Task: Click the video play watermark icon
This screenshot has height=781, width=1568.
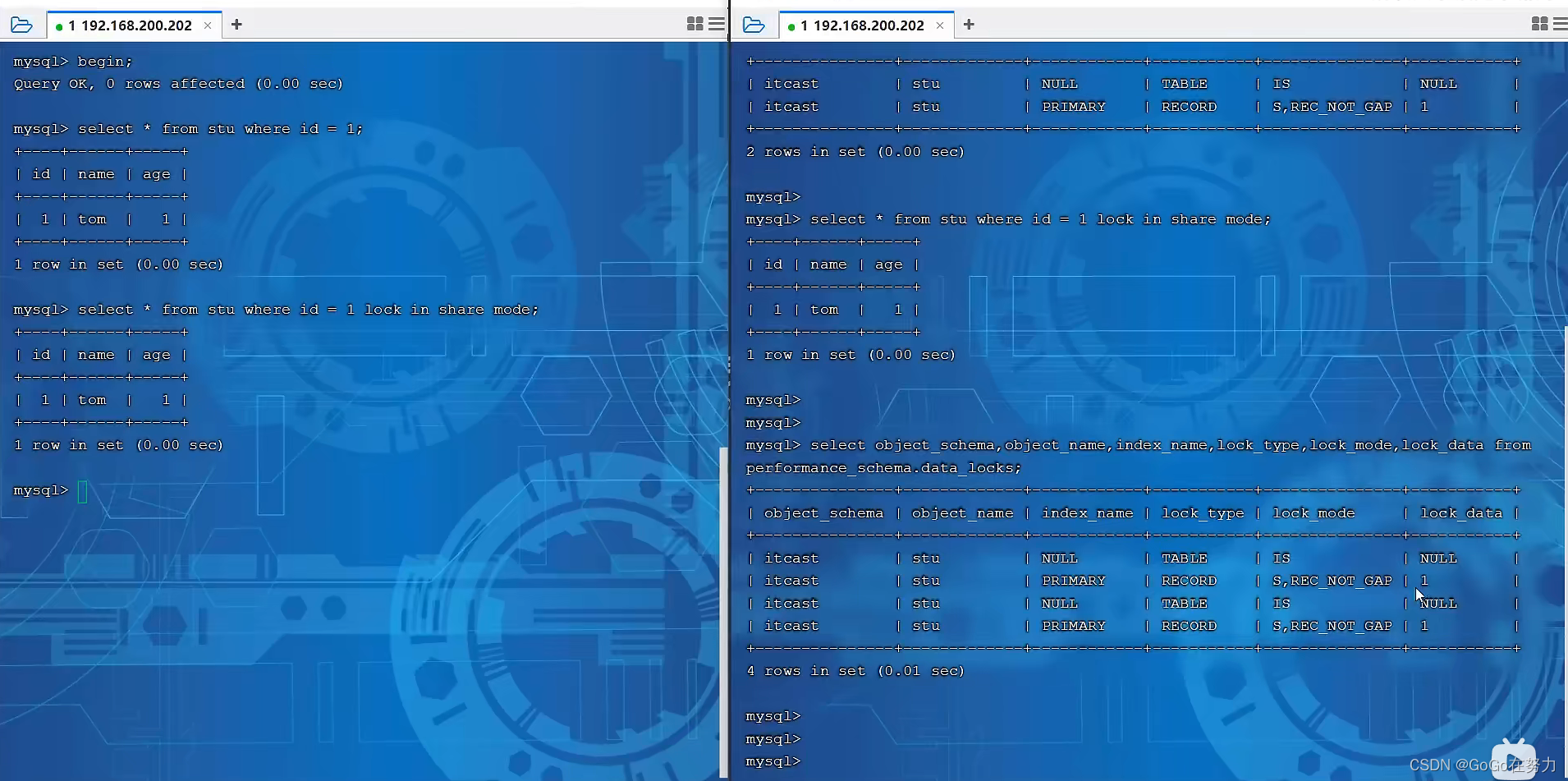Action: point(1514,760)
